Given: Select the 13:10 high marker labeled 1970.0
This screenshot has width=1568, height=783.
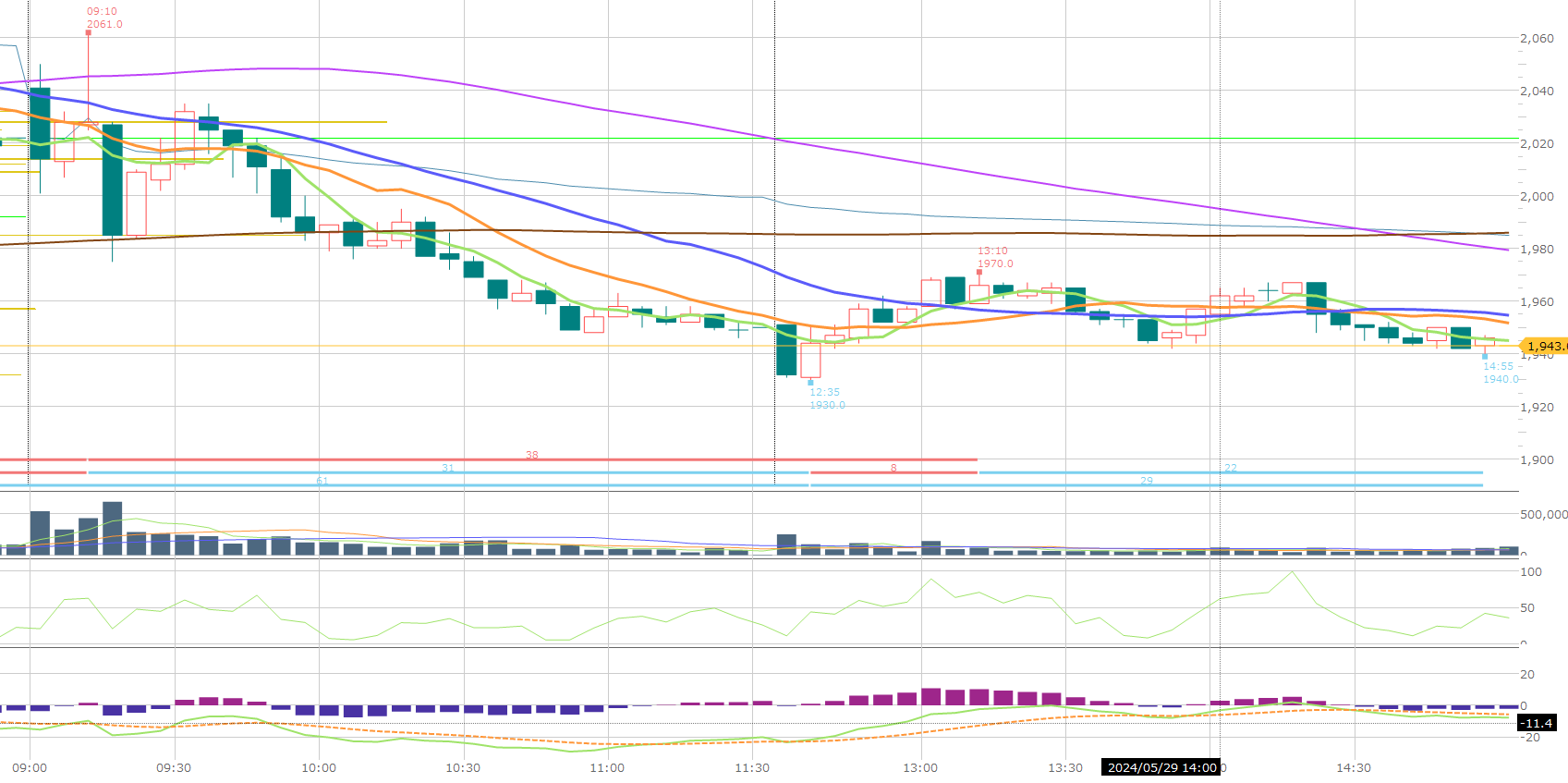Looking at the screenshot, I should pyautogui.click(x=979, y=272).
